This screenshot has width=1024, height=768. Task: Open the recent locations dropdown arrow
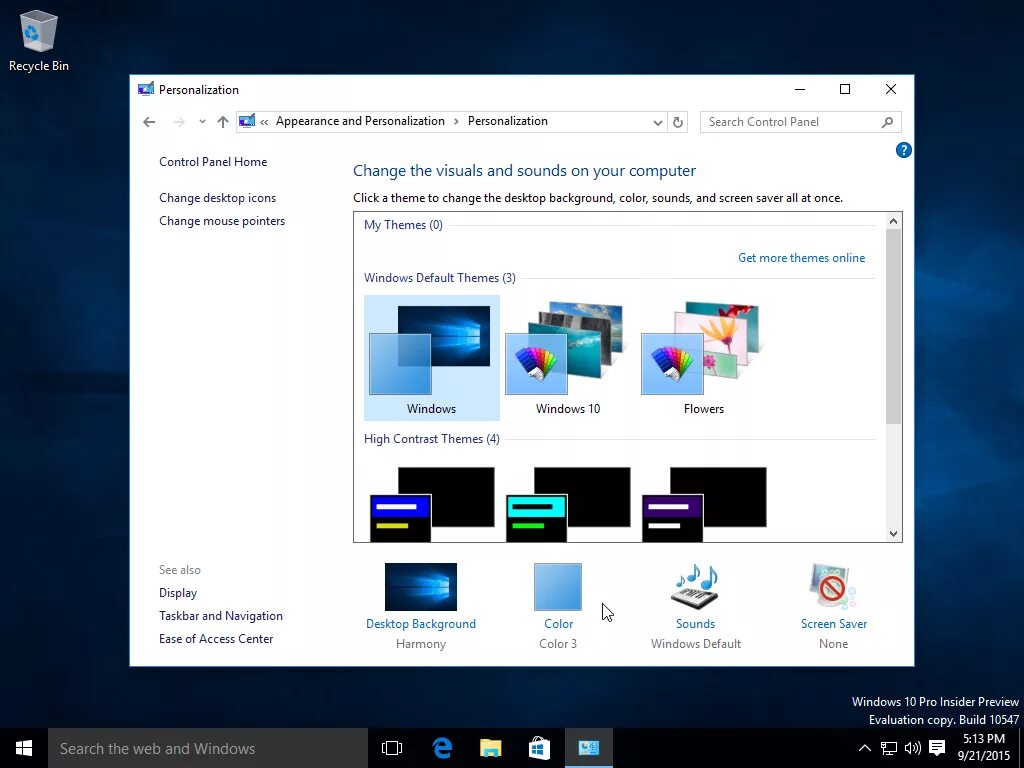click(202, 122)
